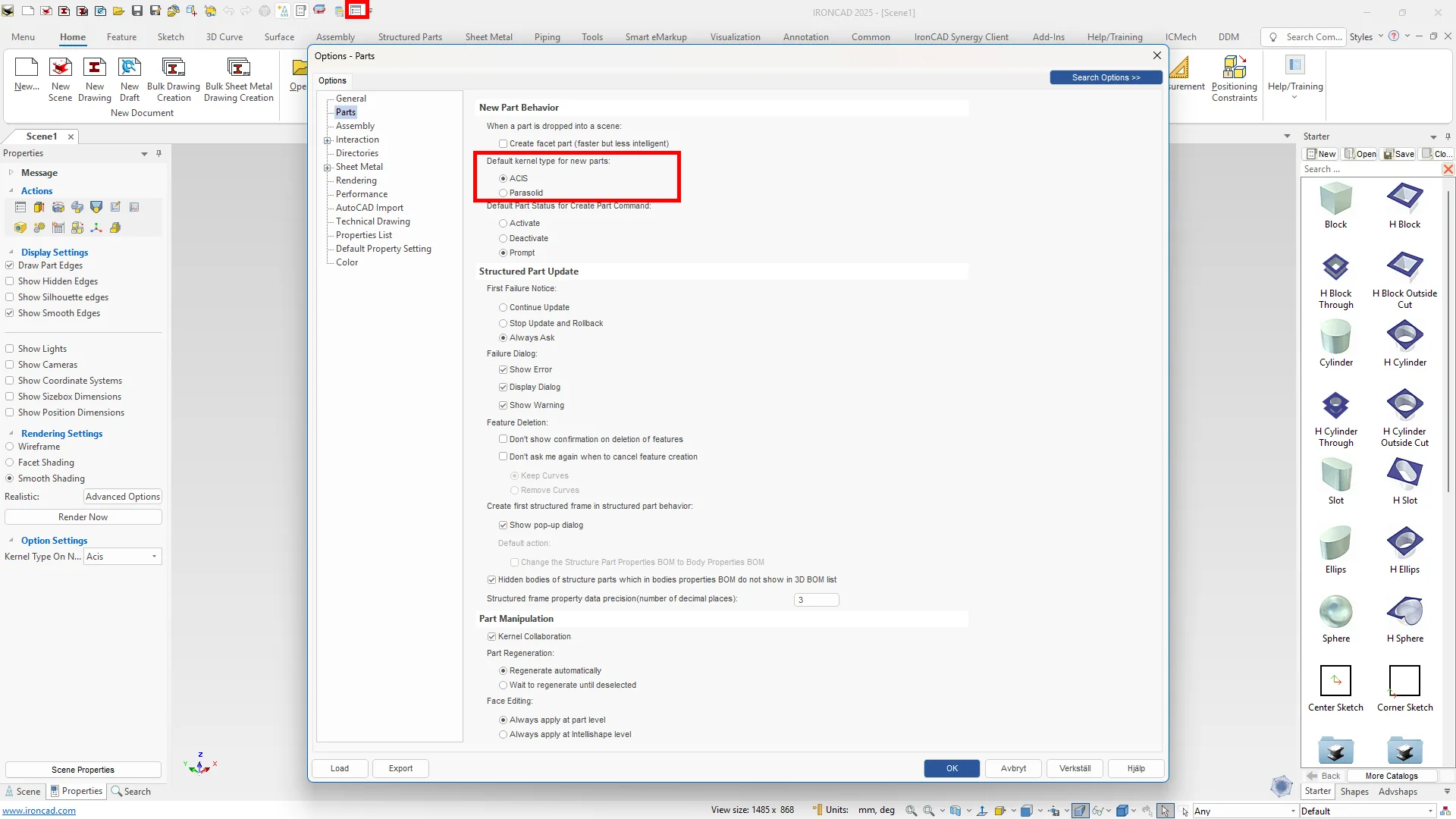Select the Parasolid kernel radio button

click(x=503, y=193)
